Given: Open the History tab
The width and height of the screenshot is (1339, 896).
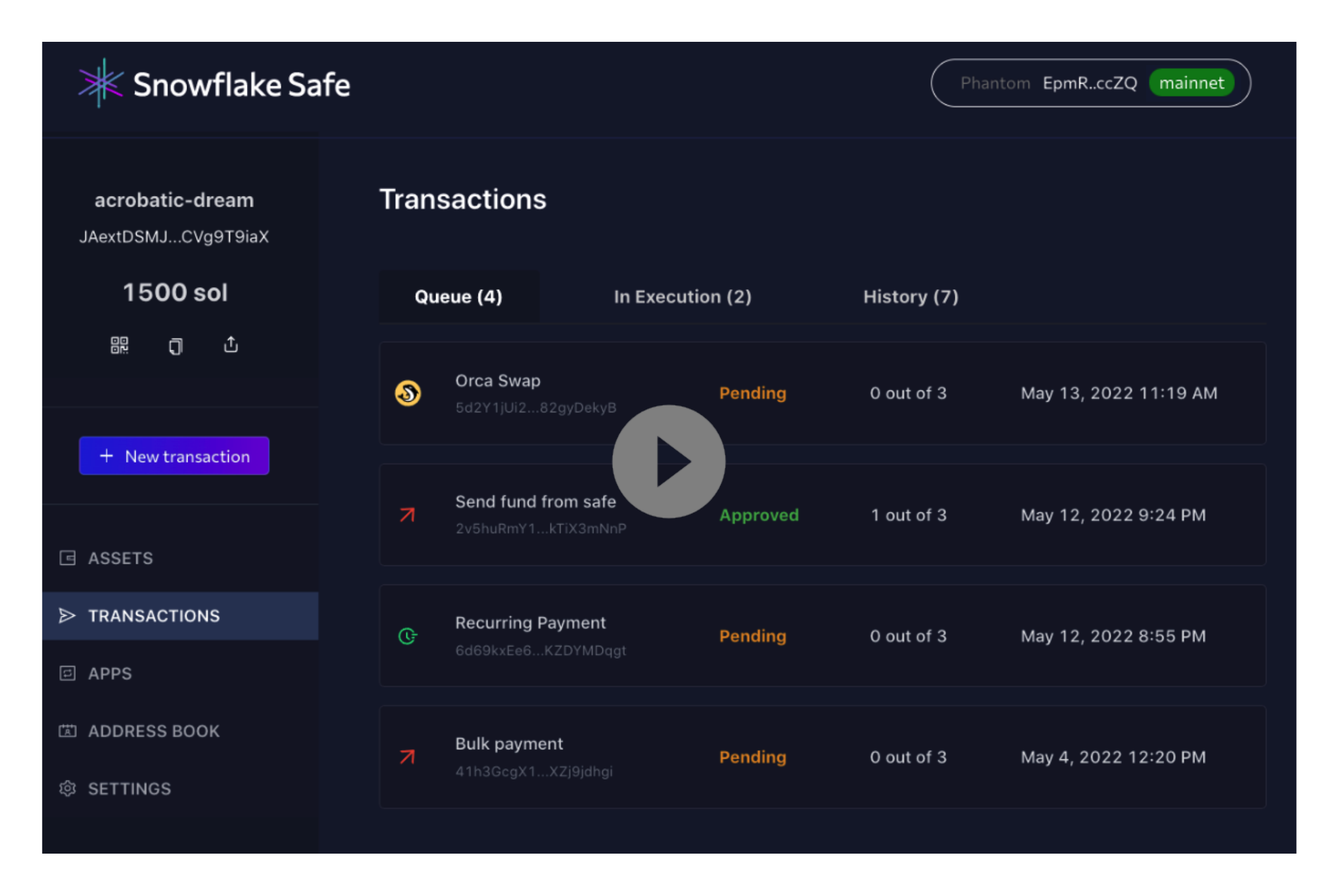Looking at the screenshot, I should click(910, 297).
